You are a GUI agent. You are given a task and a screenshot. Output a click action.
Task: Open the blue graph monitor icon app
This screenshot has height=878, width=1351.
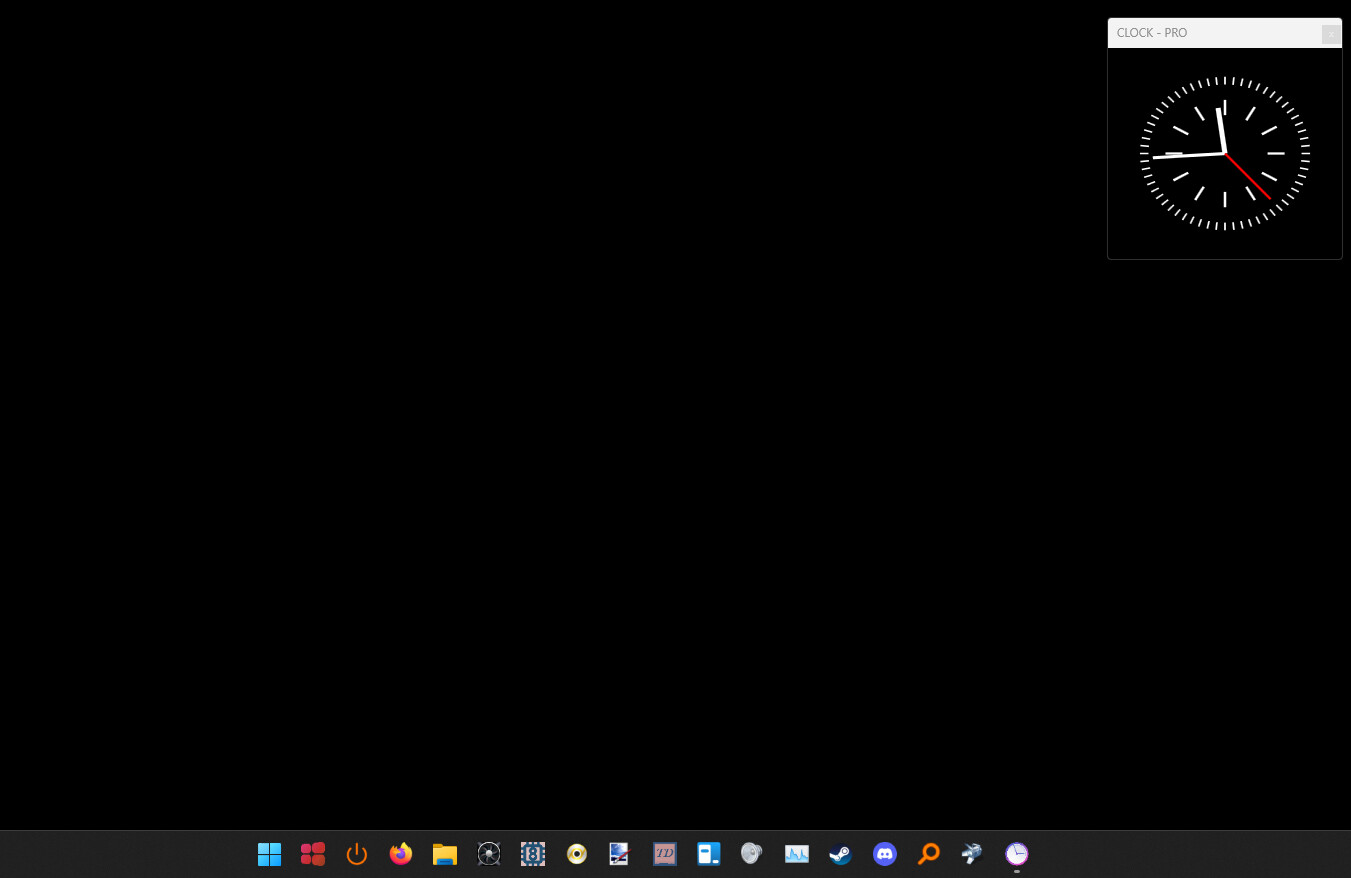click(797, 854)
